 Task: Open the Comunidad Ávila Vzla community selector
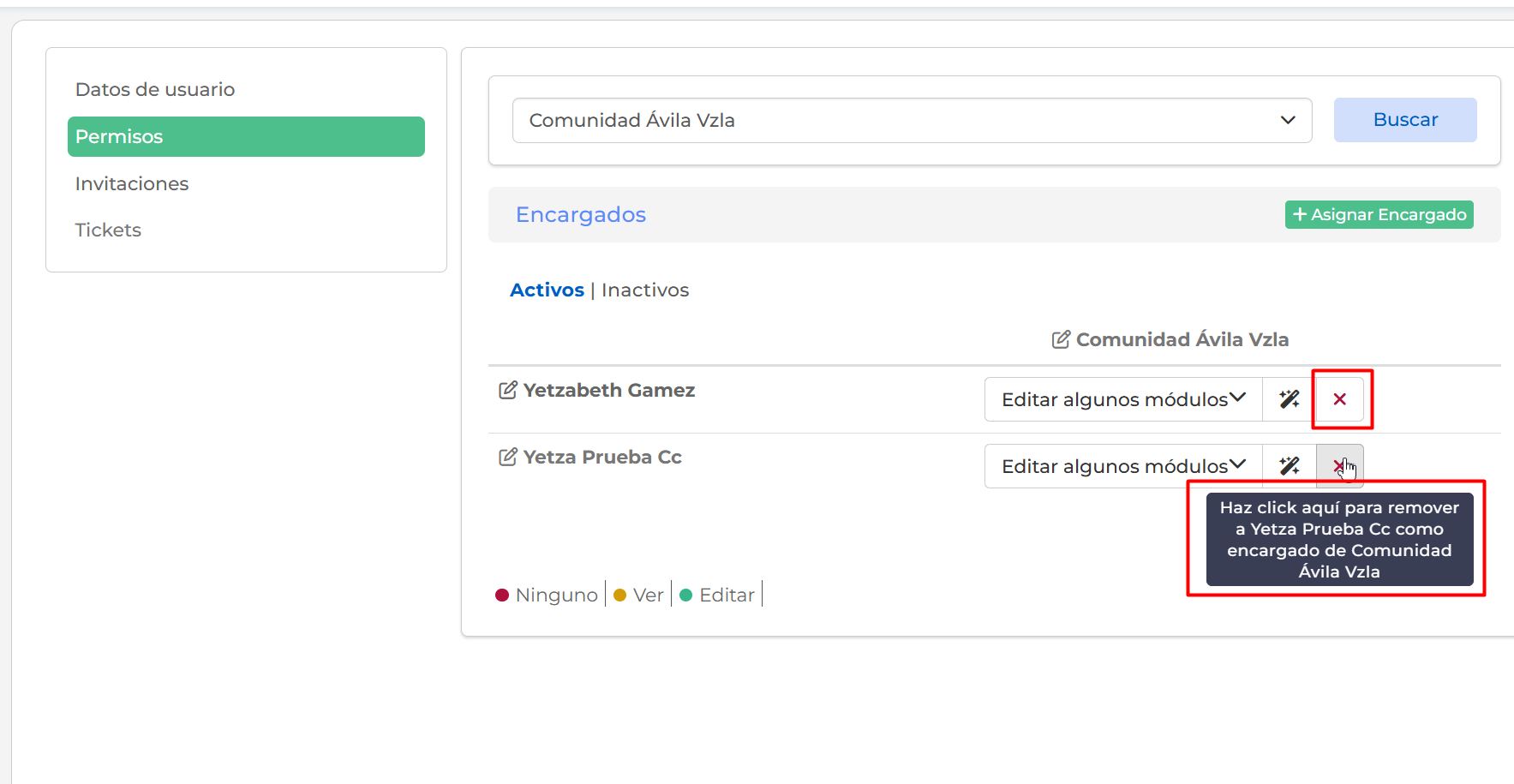(x=912, y=120)
